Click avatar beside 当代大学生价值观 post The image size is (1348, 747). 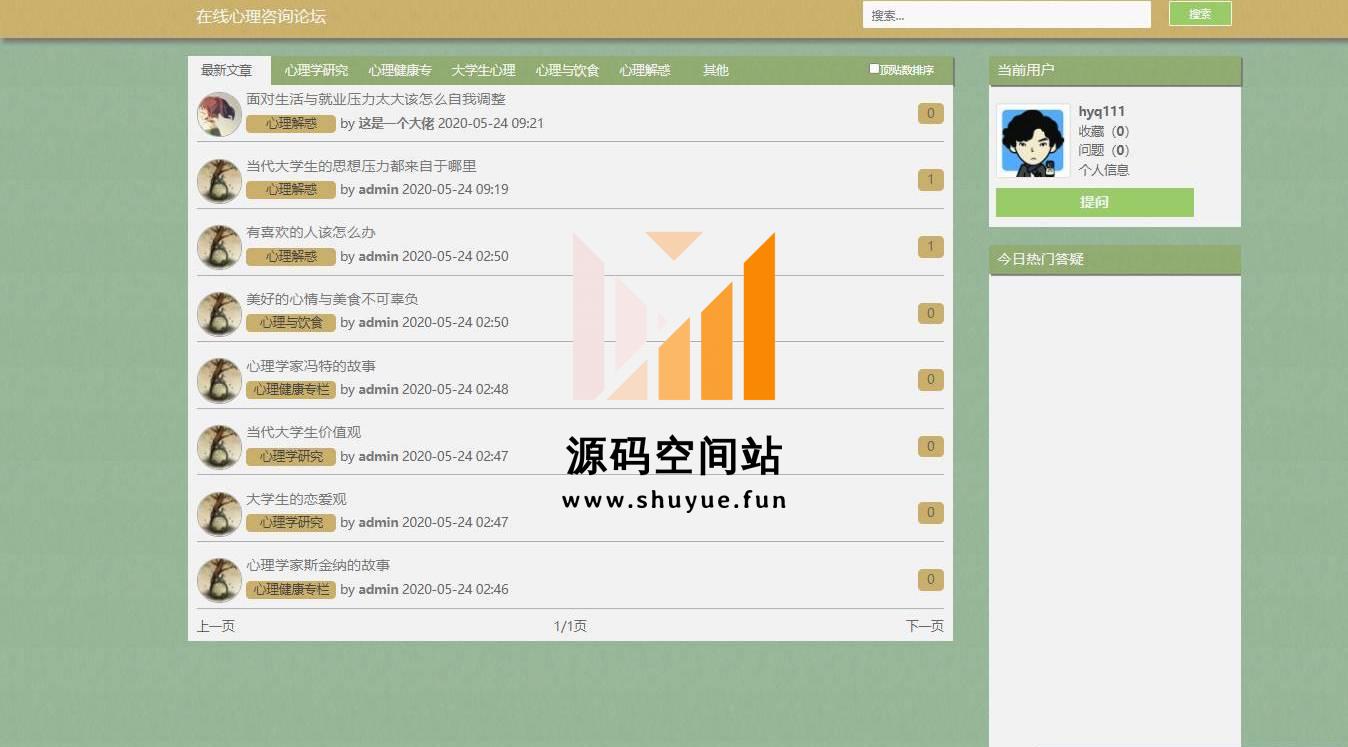pos(219,447)
